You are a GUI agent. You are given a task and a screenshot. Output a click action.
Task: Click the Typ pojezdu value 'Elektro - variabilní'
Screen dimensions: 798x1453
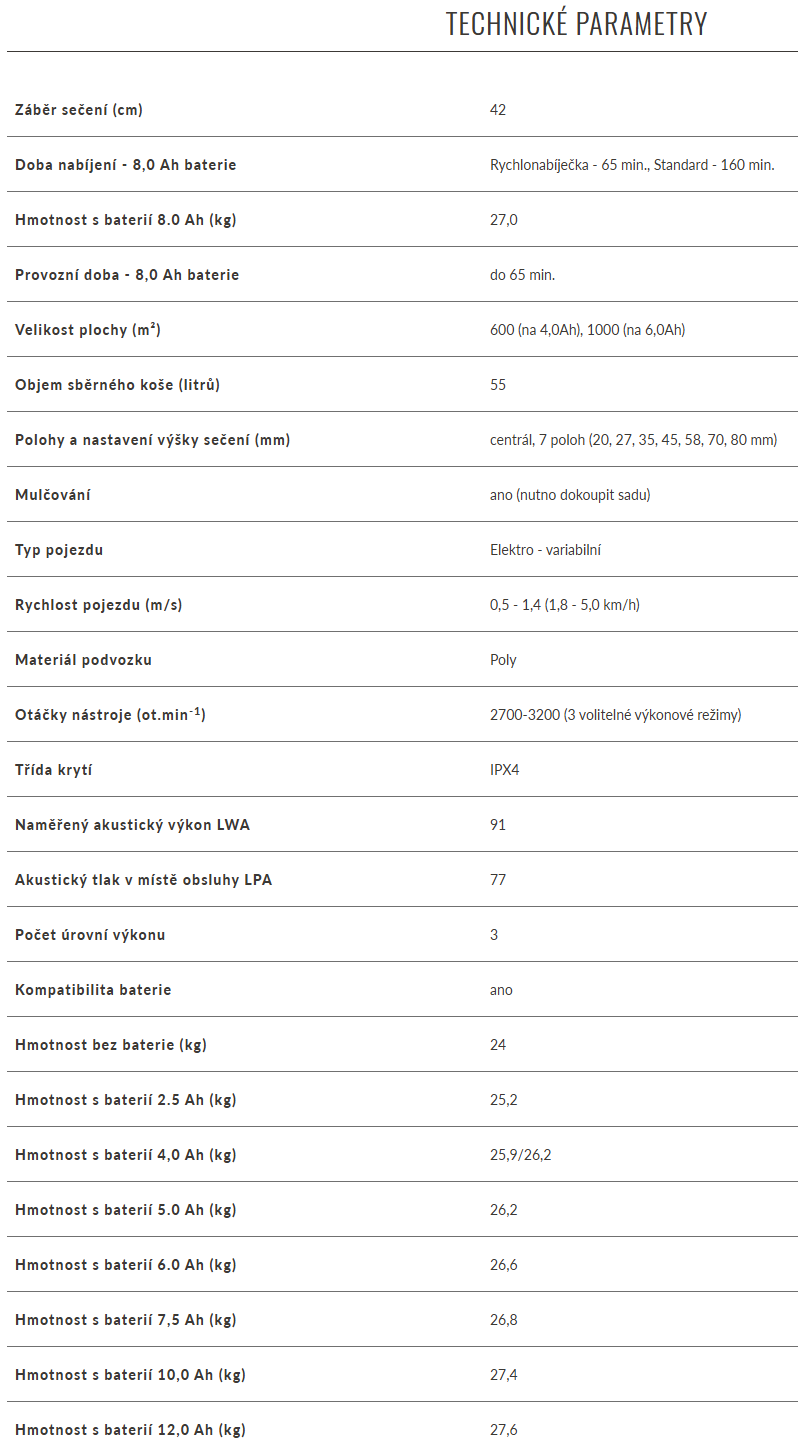[x=545, y=550]
